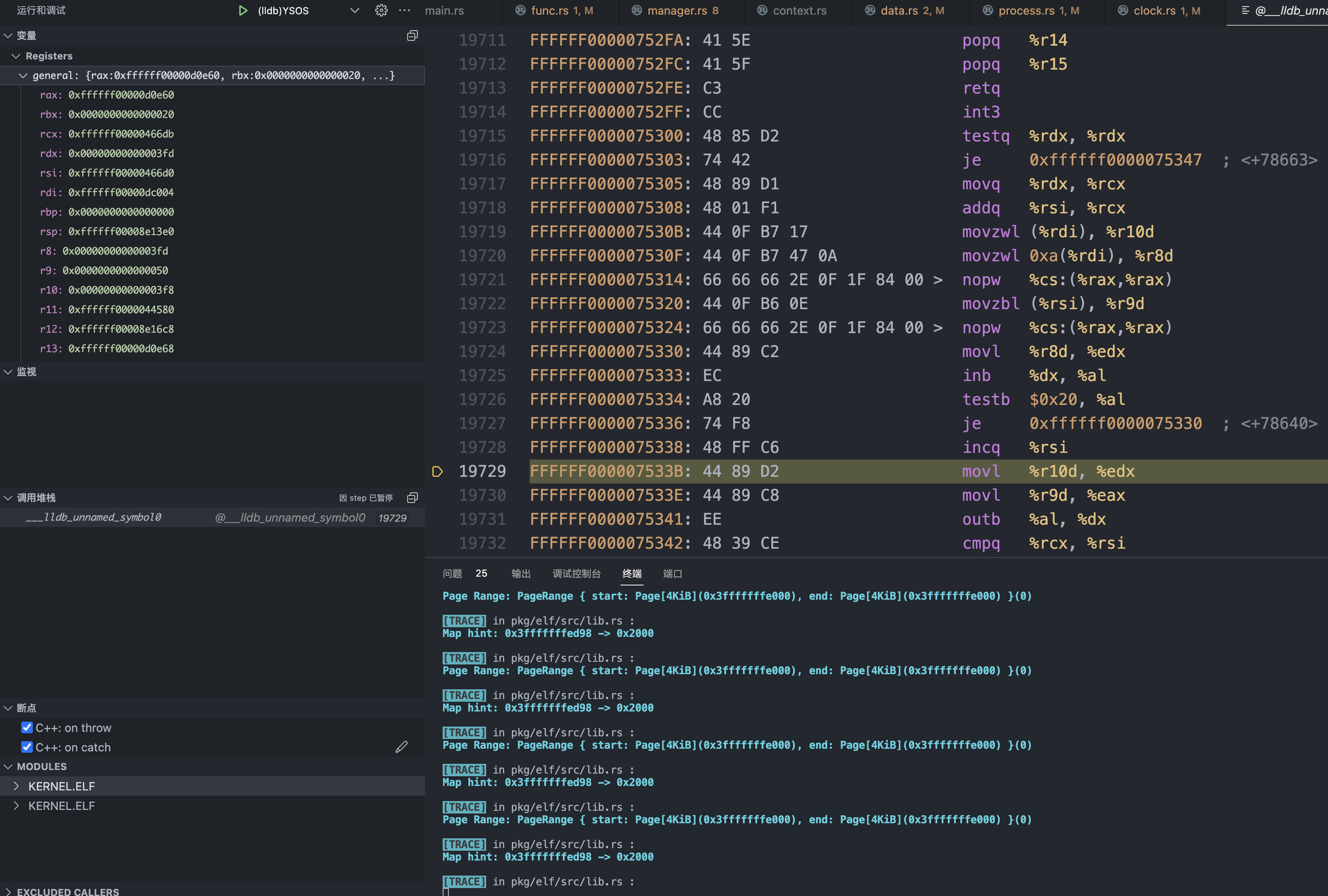Select the 终端 terminal panel tab
This screenshot has height=896, width=1328.
point(632,573)
